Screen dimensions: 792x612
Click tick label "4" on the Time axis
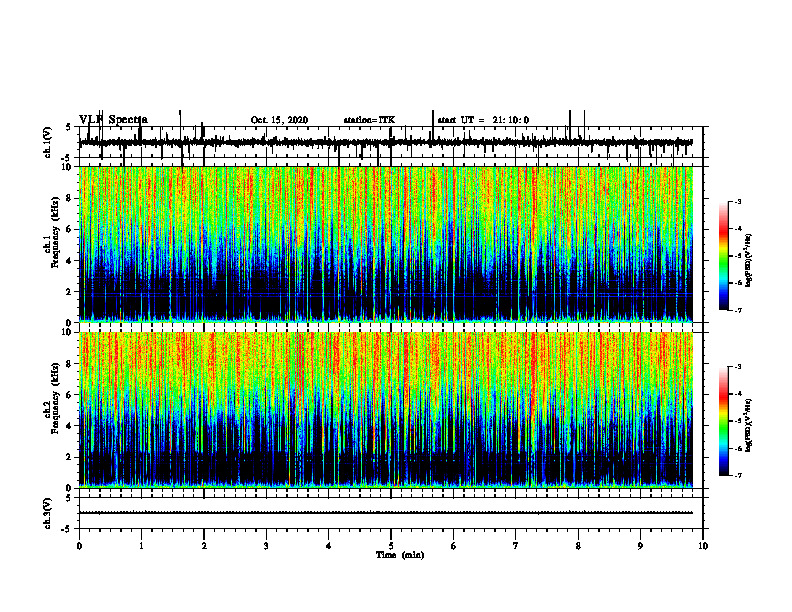tap(329, 546)
